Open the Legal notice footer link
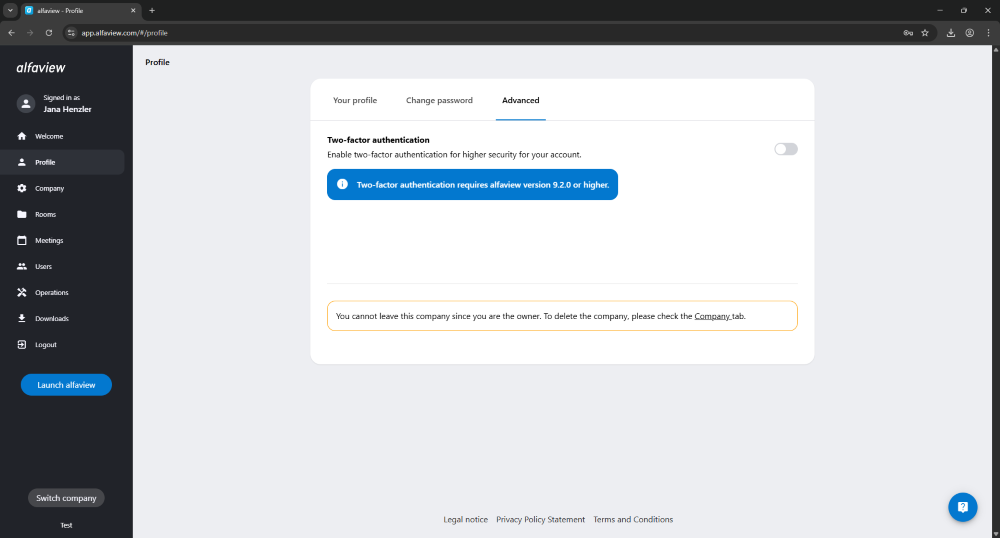Image resolution: width=1000 pixels, height=538 pixels. click(x=465, y=519)
